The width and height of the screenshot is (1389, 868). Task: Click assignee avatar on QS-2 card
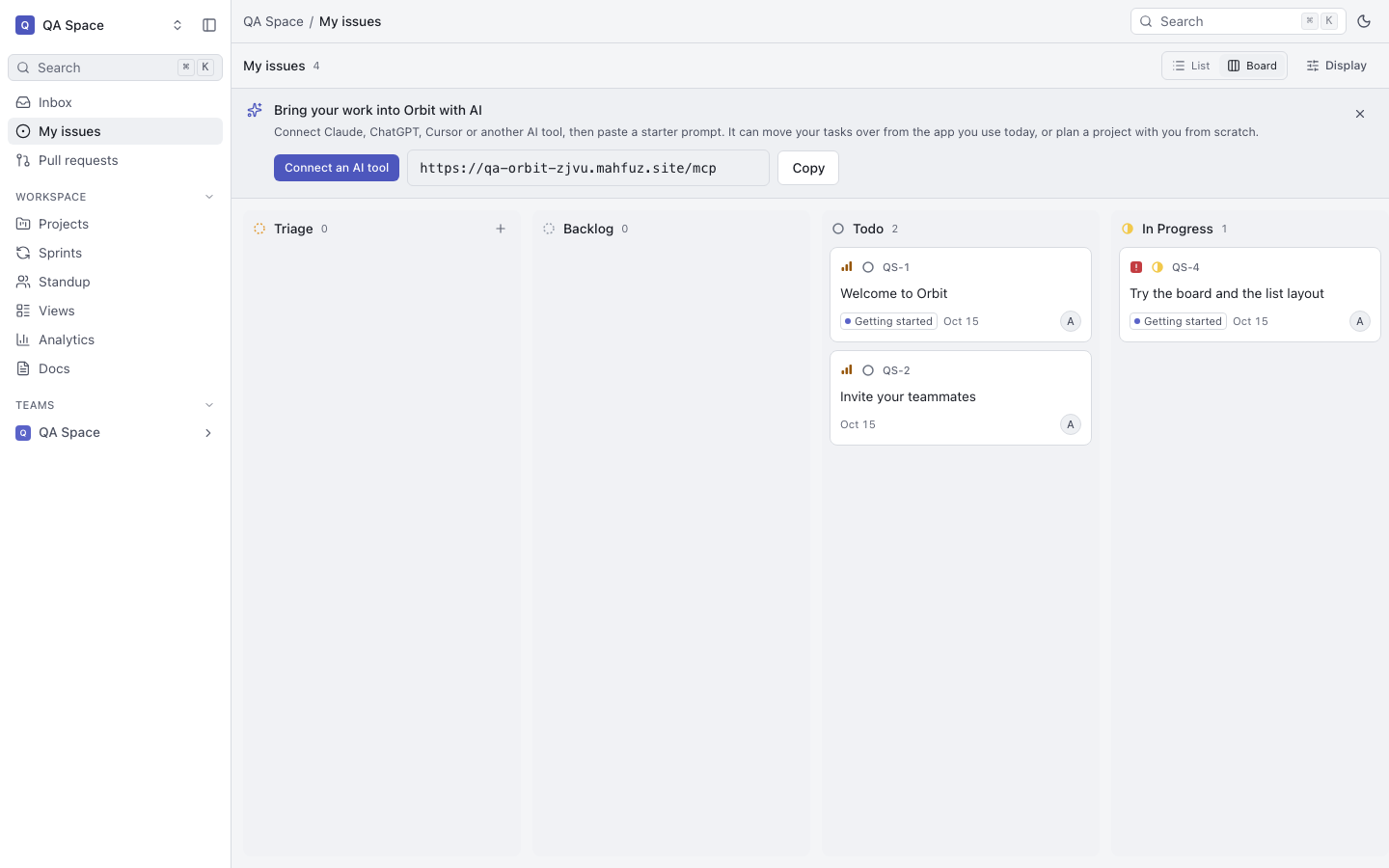coord(1071,424)
